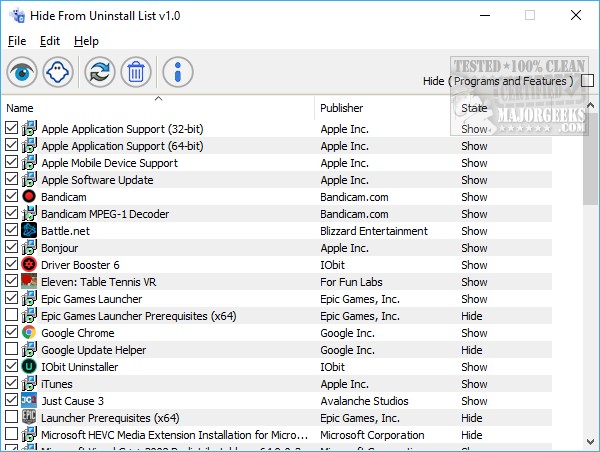Viewport: 600px width, 452px height.
Task: Select the Google Update Helper icon
Action: [x=29, y=349]
